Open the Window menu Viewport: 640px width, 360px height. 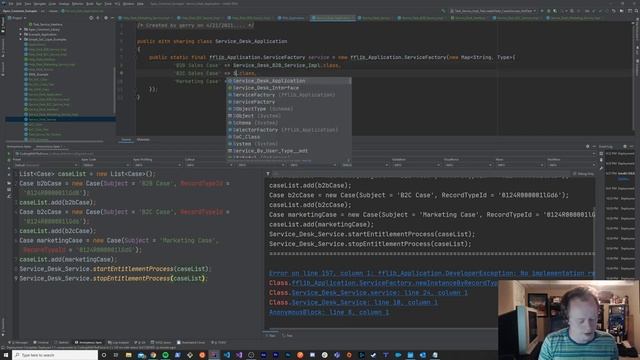pos(128,4)
